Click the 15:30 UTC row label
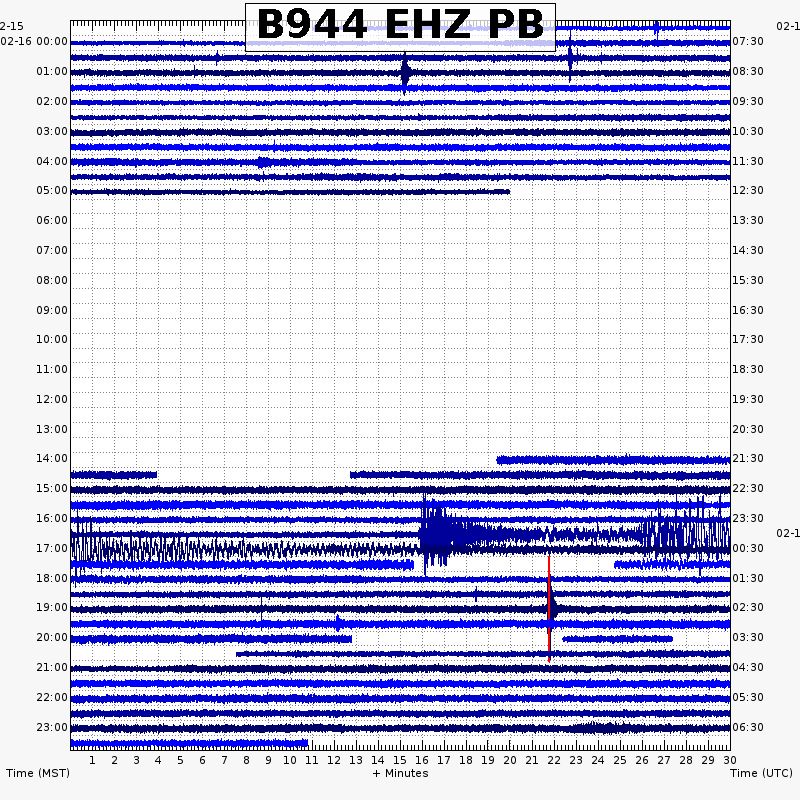 coord(748,280)
